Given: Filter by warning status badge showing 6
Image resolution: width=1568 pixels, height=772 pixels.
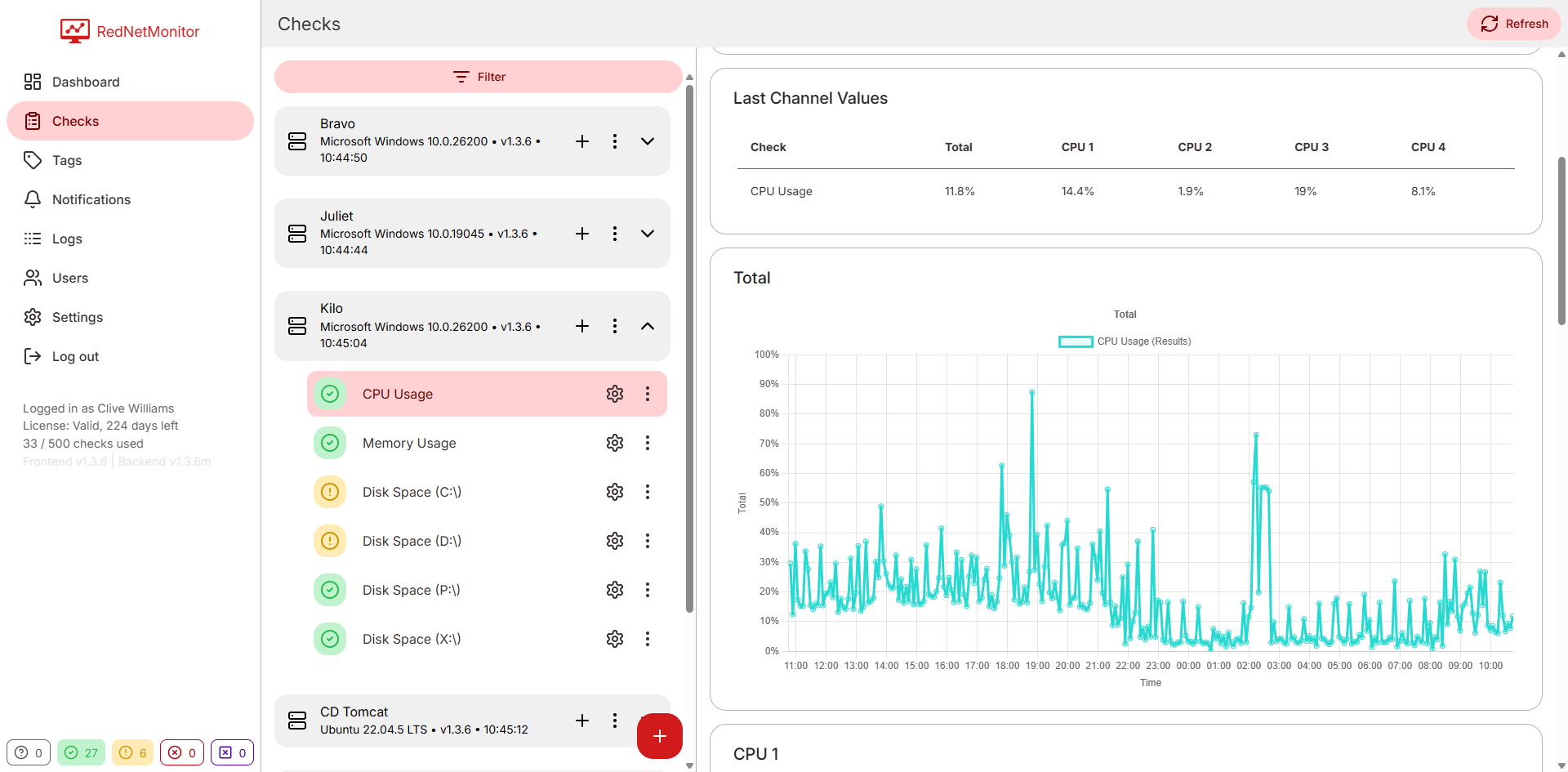Looking at the screenshot, I should [132, 752].
